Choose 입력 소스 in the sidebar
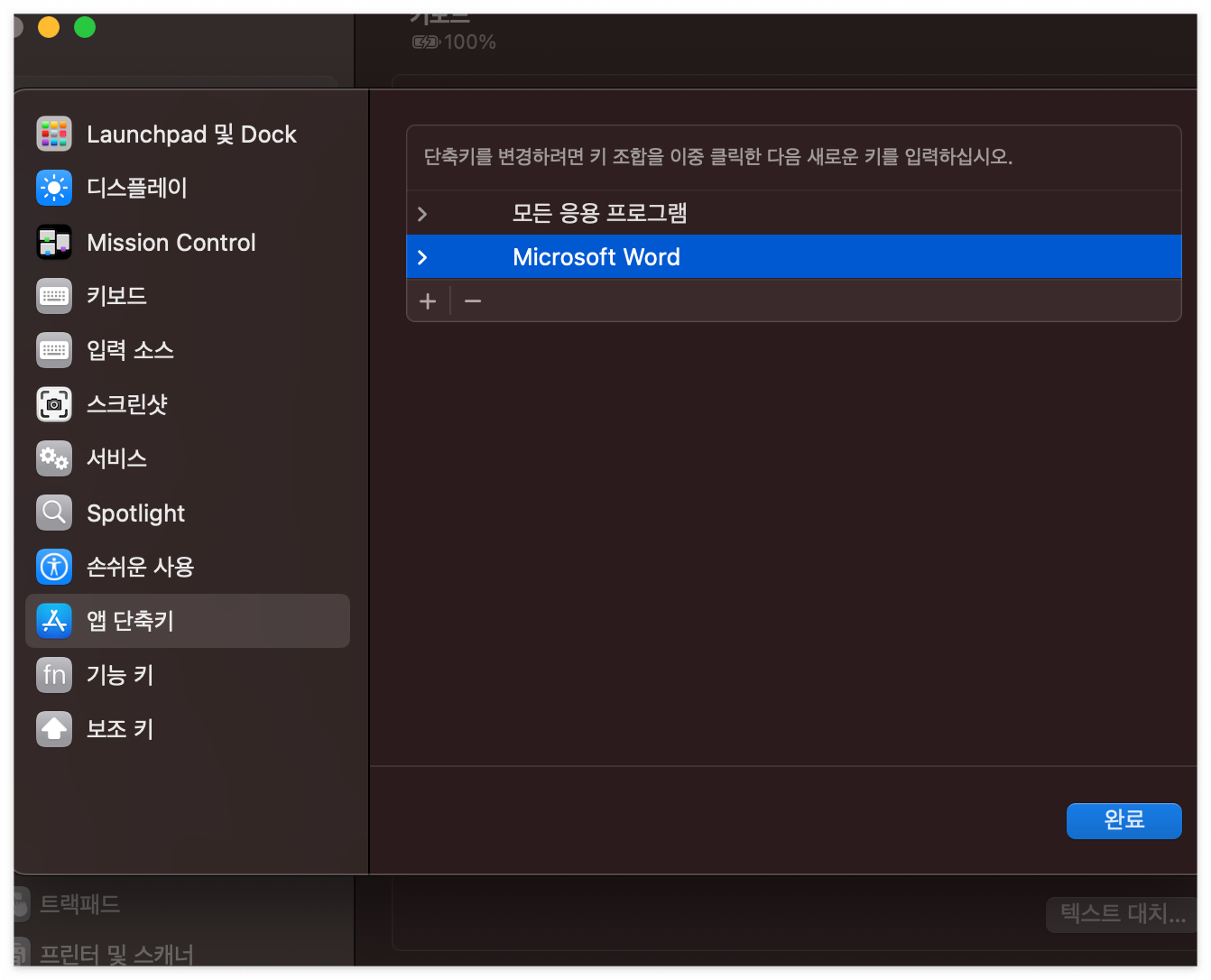 188,350
